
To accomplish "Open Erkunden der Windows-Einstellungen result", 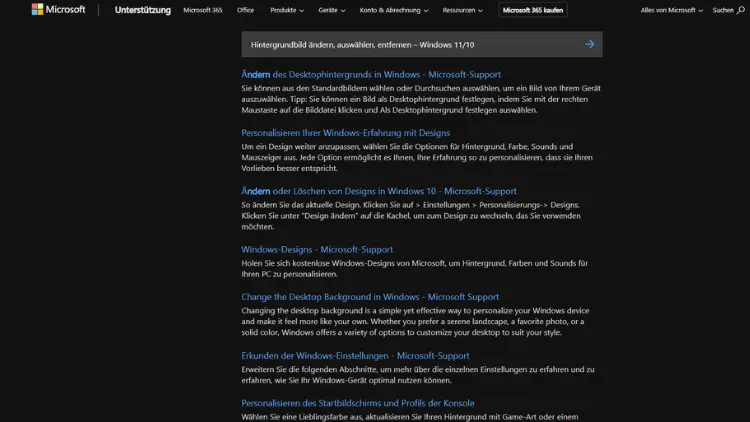I will pyautogui.click(x=355, y=356).
